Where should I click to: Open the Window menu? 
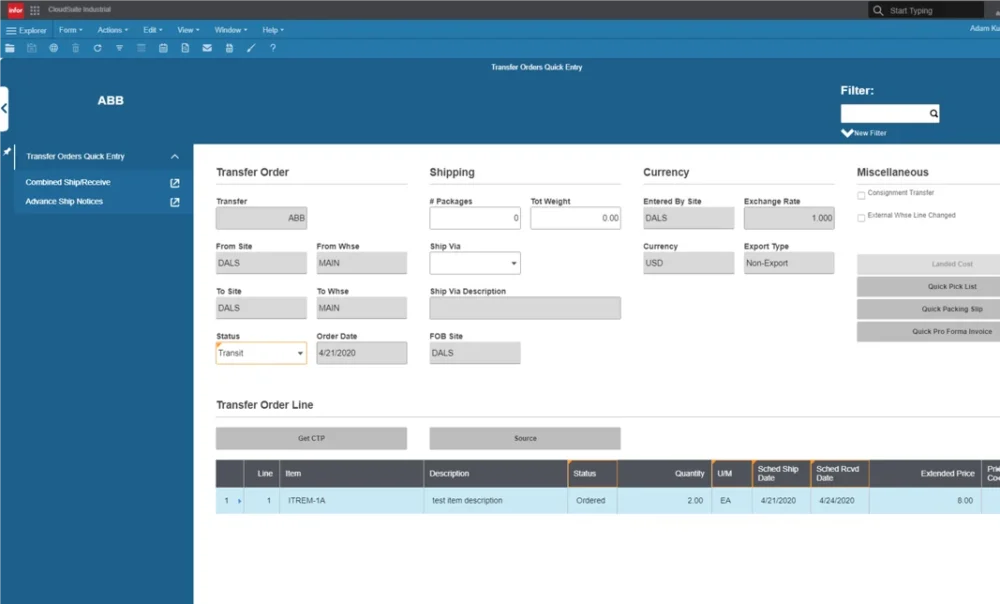pos(230,30)
